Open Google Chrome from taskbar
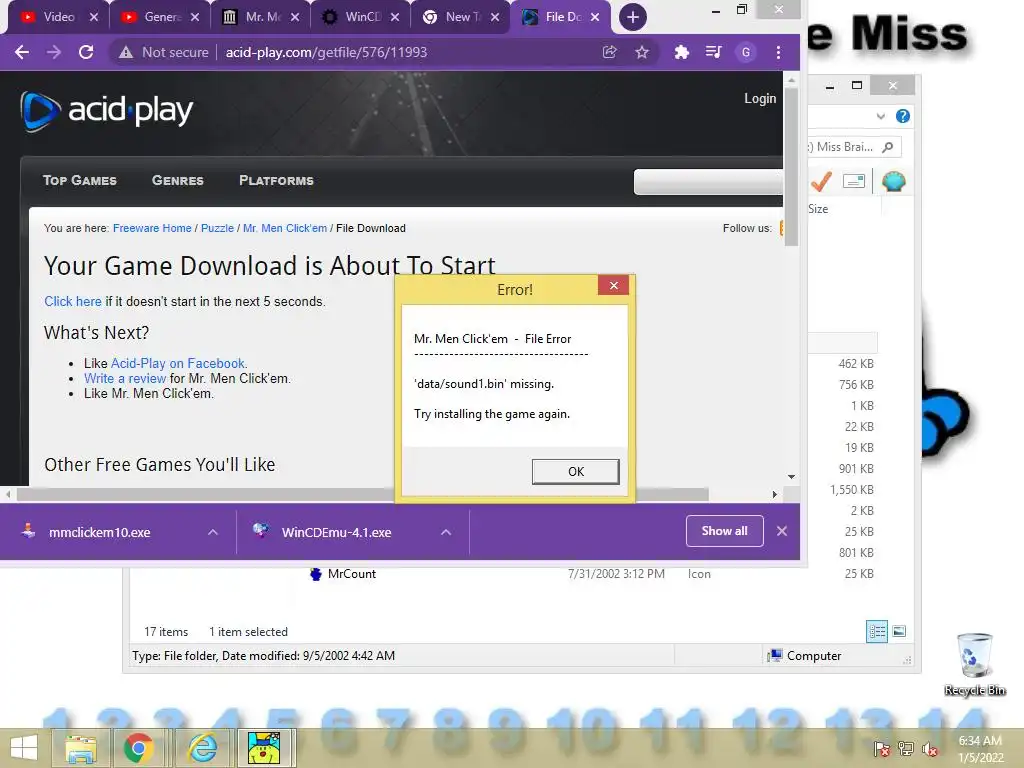1024x768 pixels. click(138, 748)
